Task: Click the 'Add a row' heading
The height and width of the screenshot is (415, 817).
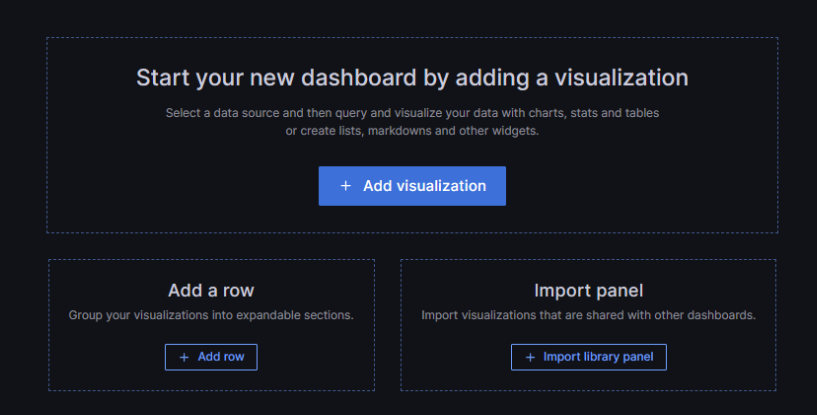Action: pyautogui.click(x=211, y=290)
